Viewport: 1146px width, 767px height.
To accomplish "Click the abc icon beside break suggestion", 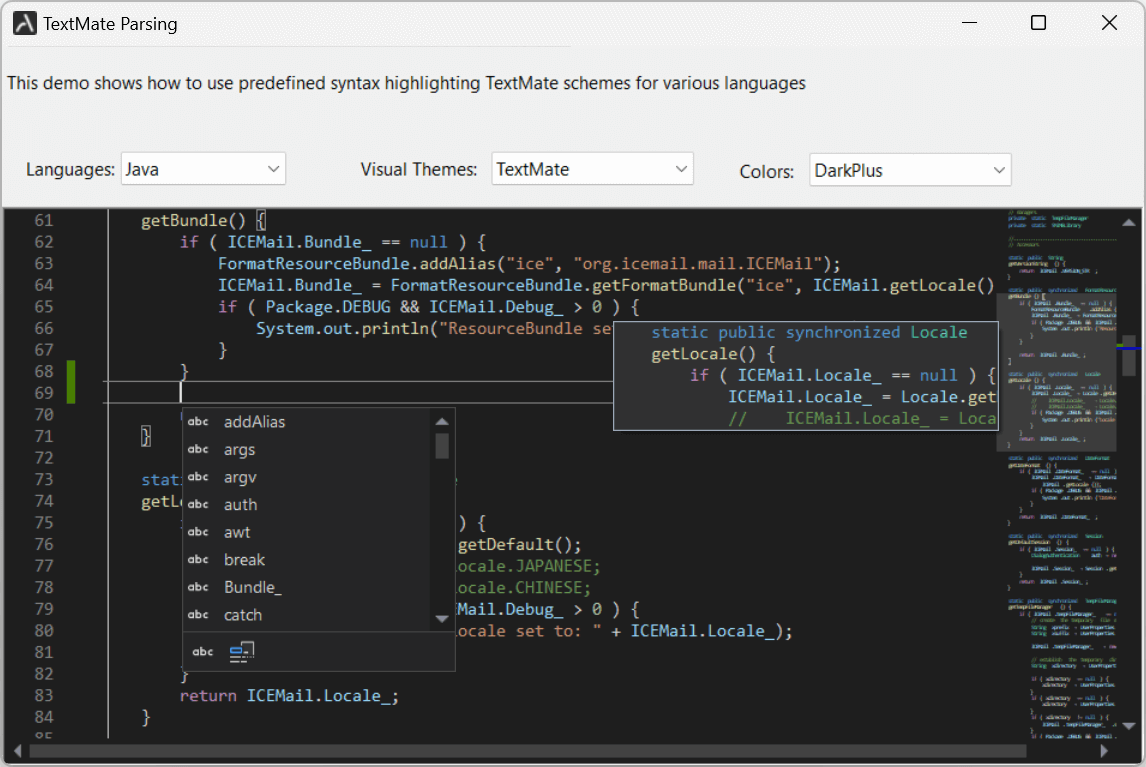I will click(x=198, y=560).
